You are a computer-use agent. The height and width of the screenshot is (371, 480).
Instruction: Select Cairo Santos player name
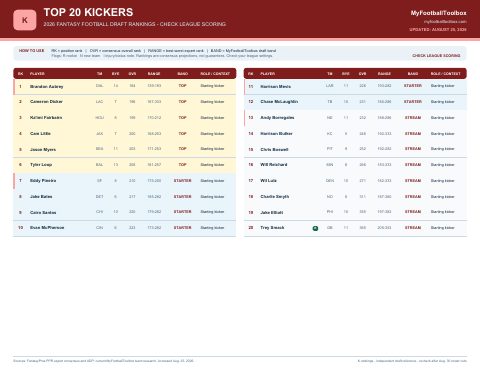click(x=43, y=212)
